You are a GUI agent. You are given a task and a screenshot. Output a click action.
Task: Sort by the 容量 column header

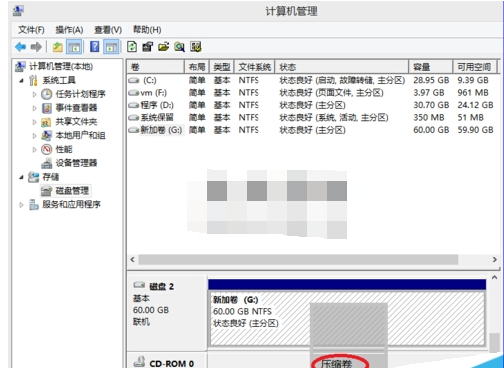431,67
